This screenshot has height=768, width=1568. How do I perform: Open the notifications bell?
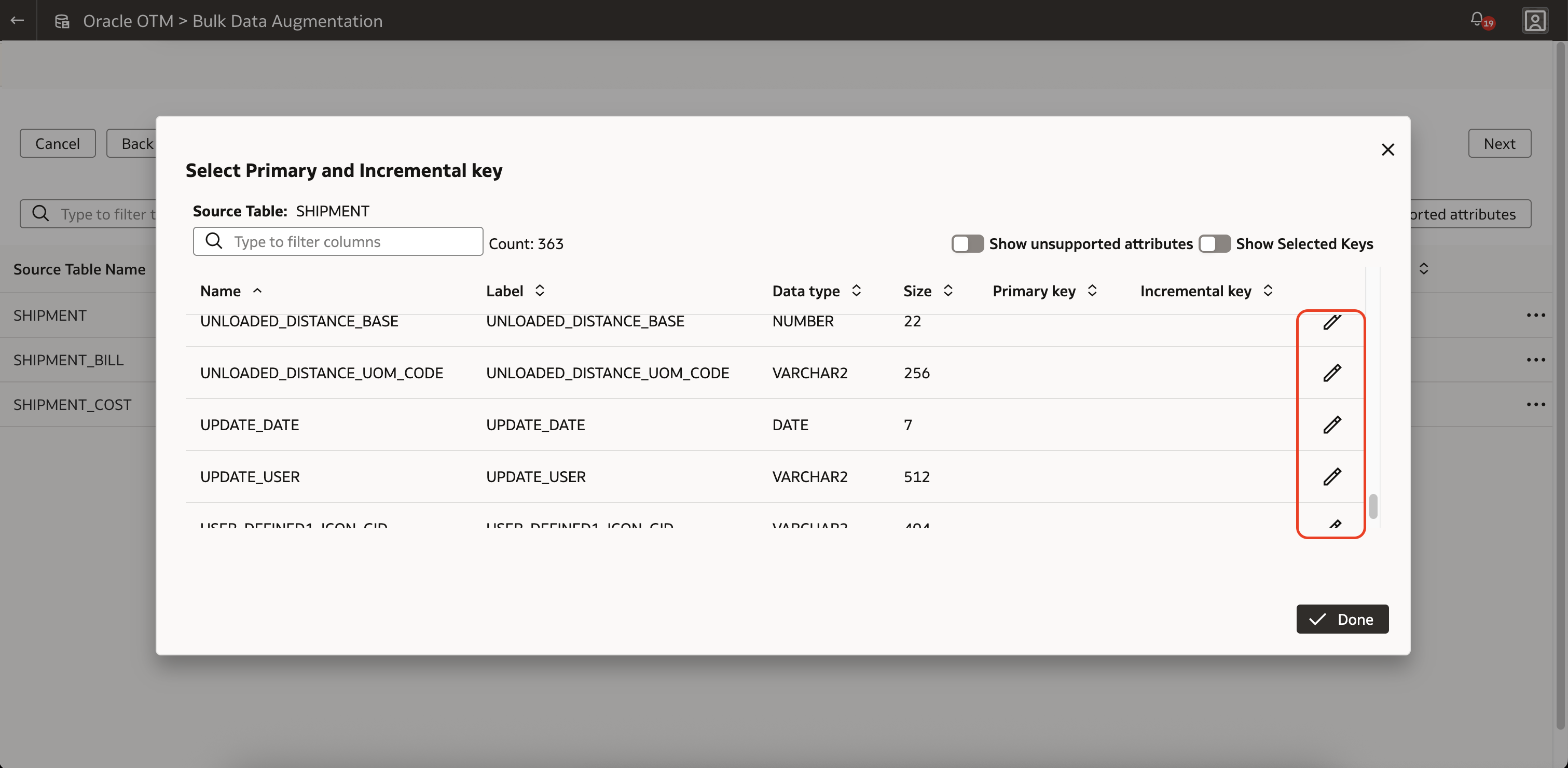[1477, 20]
